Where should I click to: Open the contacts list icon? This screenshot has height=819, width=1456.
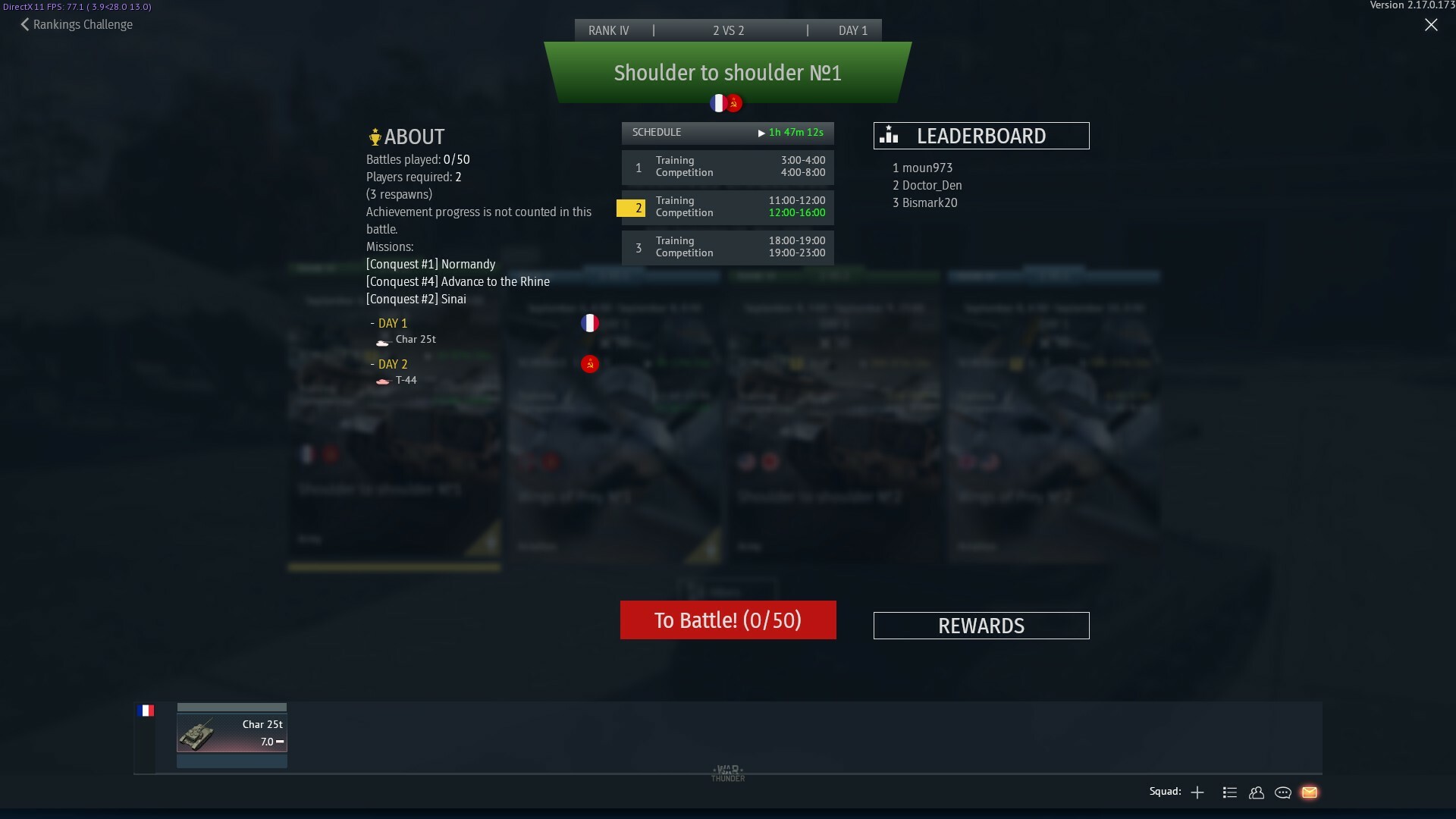1257,792
